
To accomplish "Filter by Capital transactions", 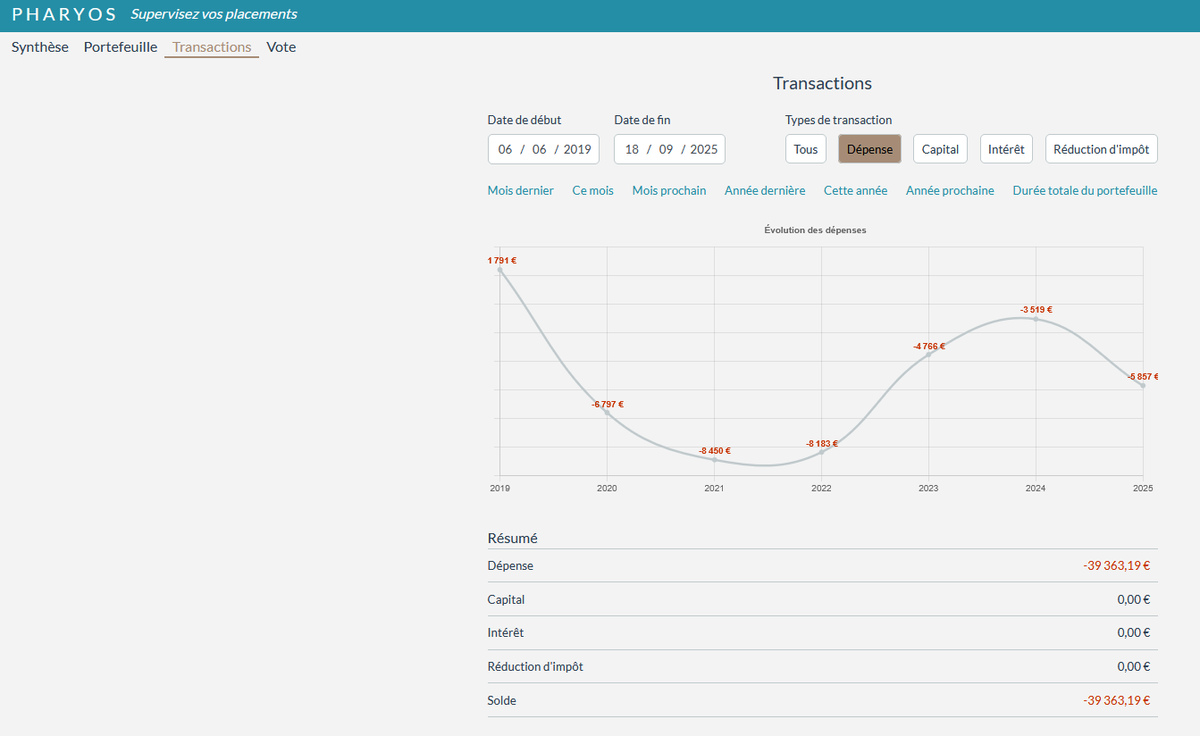I will [x=940, y=149].
